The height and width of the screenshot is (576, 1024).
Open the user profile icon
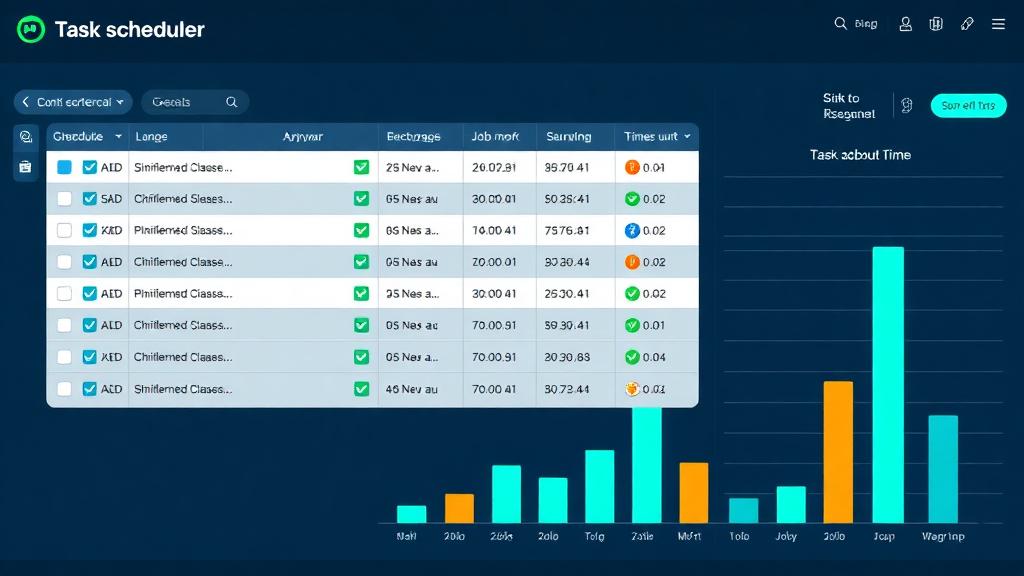click(x=906, y=23)
